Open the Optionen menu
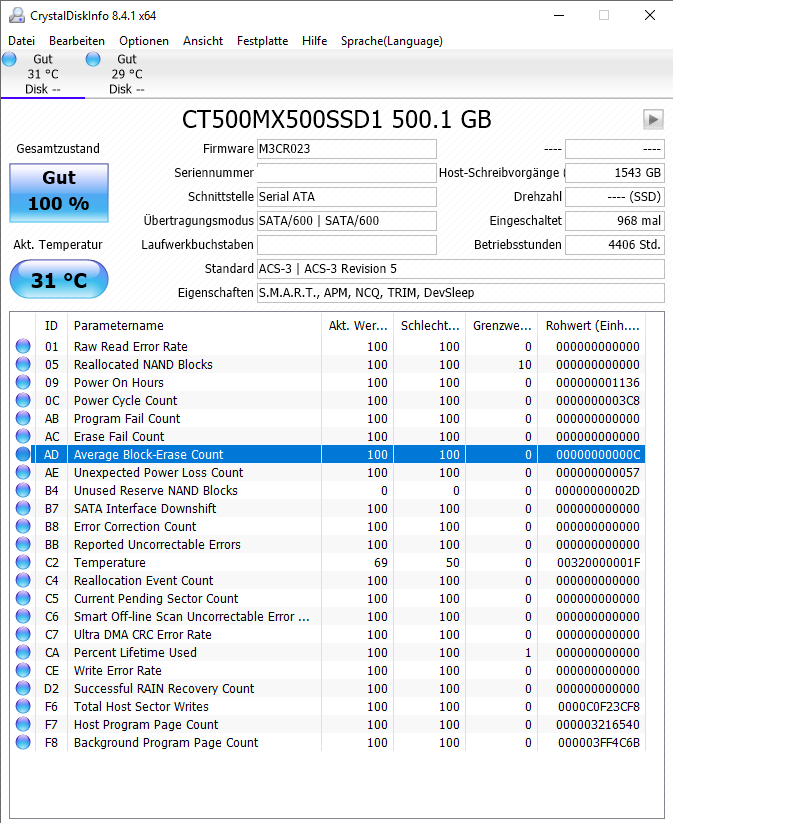Image resolution: width=800 pixels, height=823 pixels. tap(144, 41)
